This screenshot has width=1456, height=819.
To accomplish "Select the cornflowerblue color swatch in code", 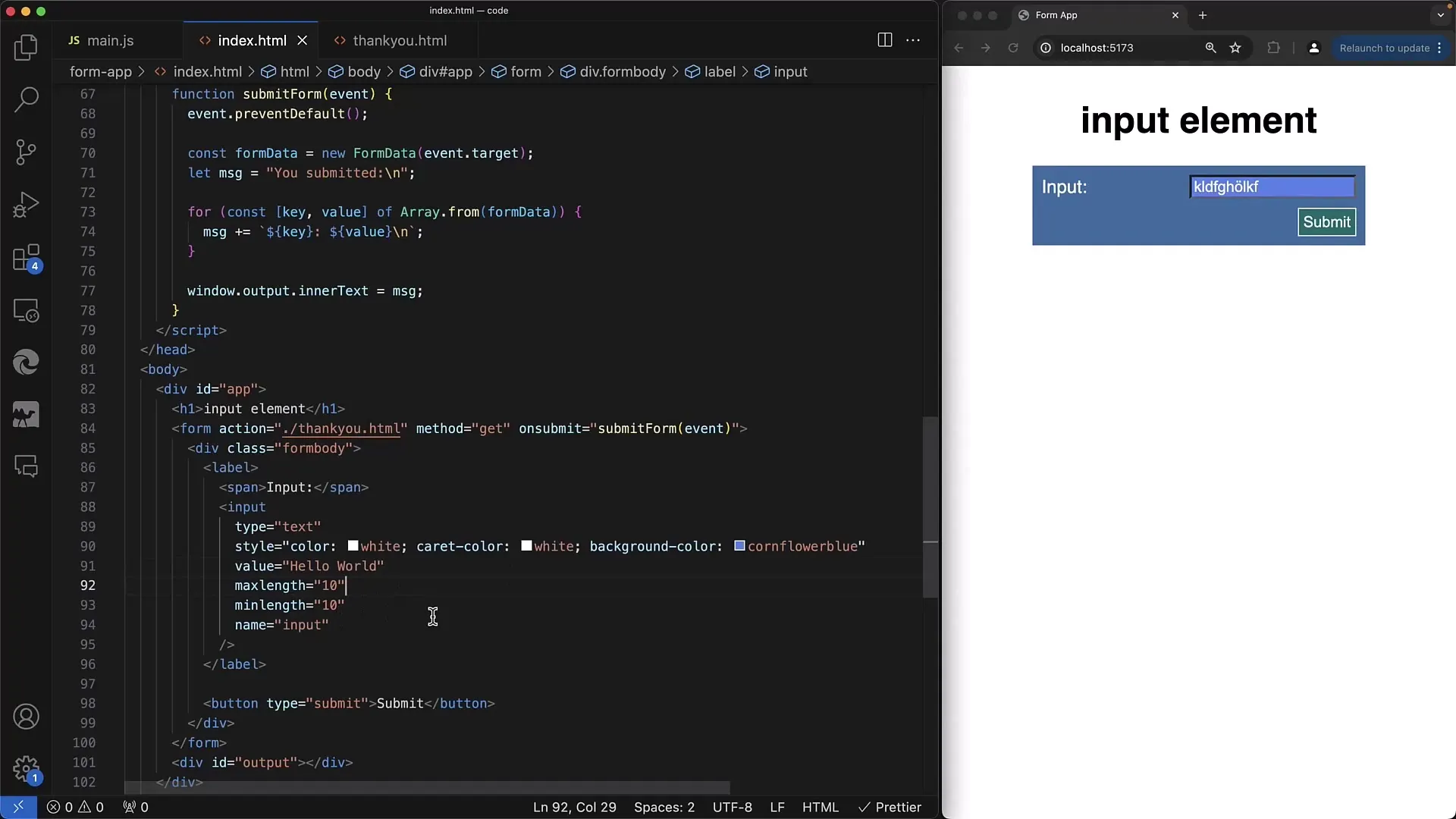I will [740, 546].
